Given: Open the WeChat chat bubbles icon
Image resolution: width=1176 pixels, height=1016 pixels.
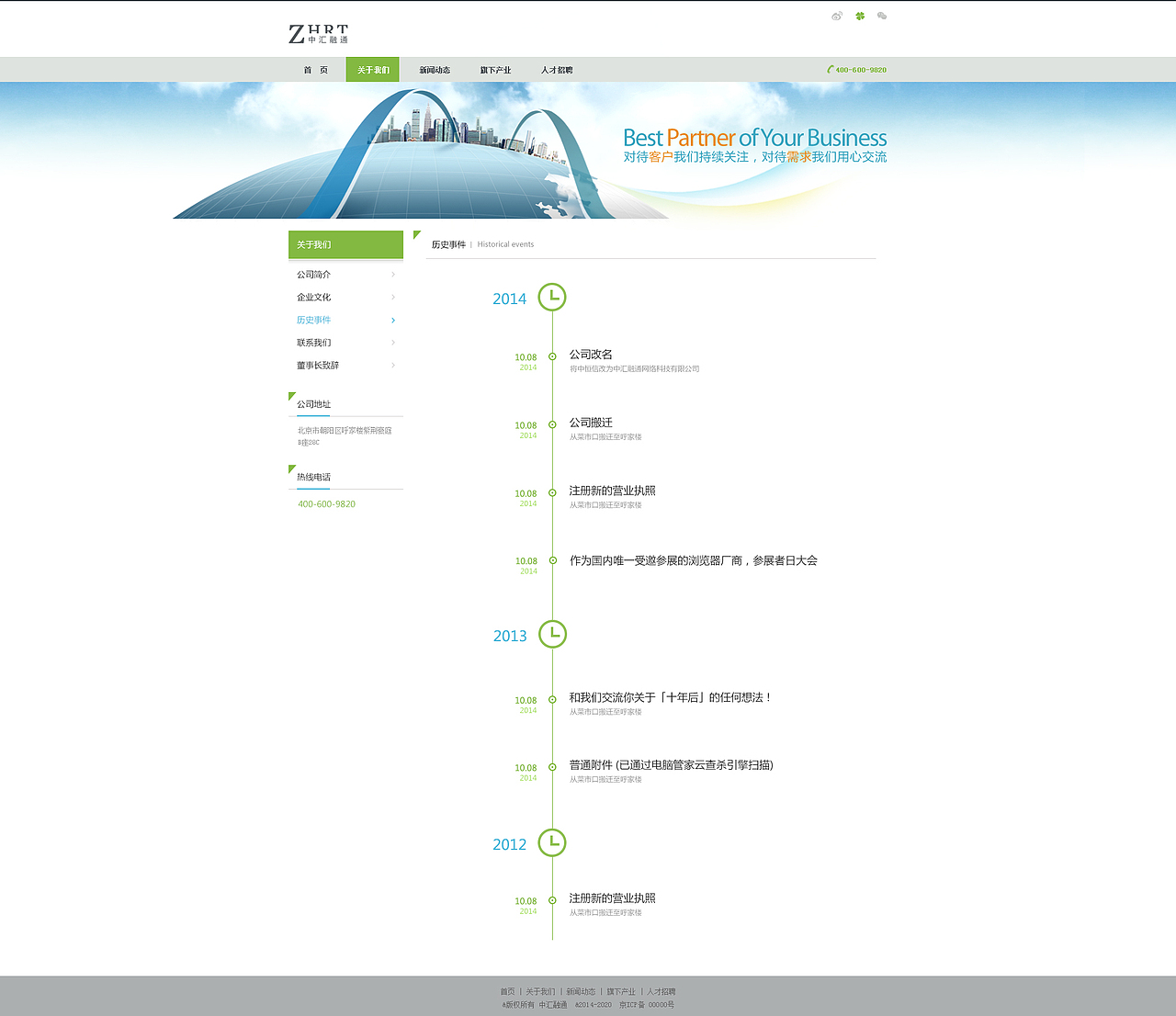Looking at the screenshot, I should 882,17.
